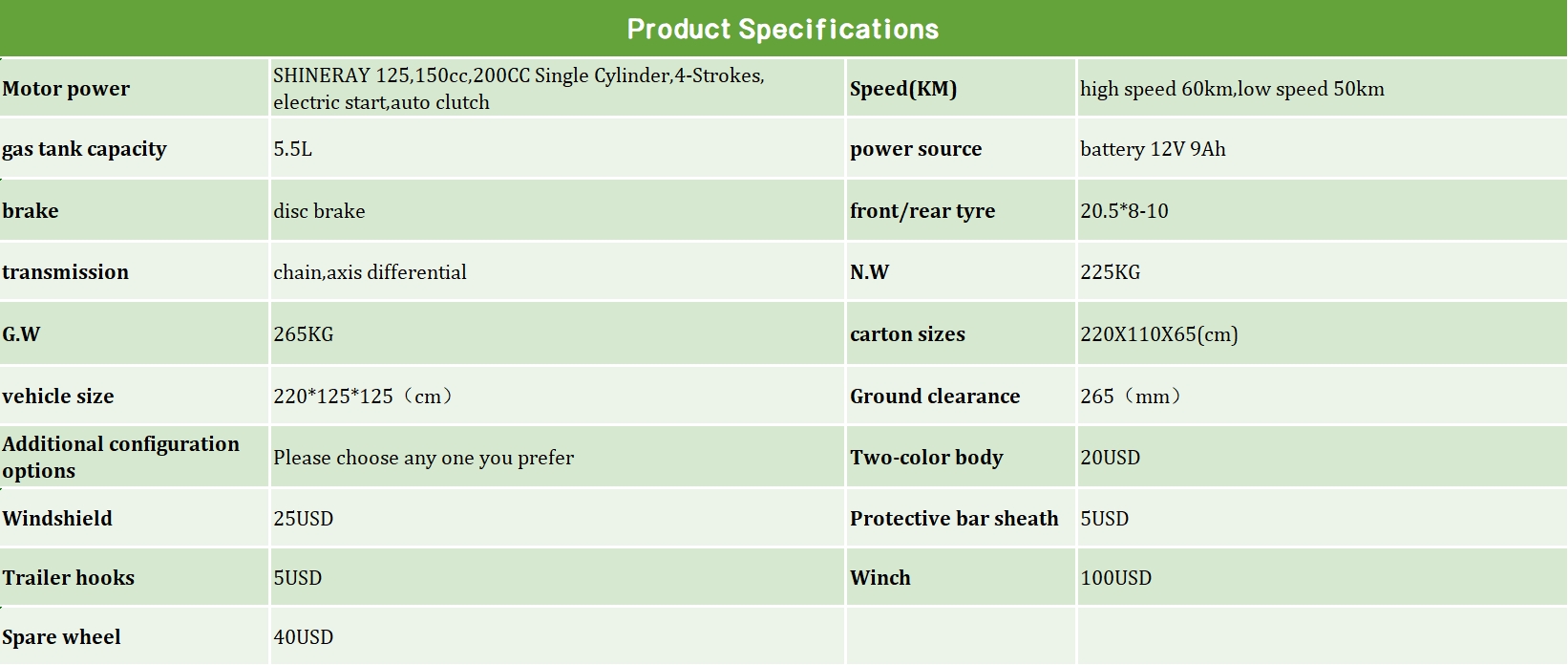Click the Winch 100USD price cell
The height and width of the screenshot is (665, 1568).
pos(1115,578)
